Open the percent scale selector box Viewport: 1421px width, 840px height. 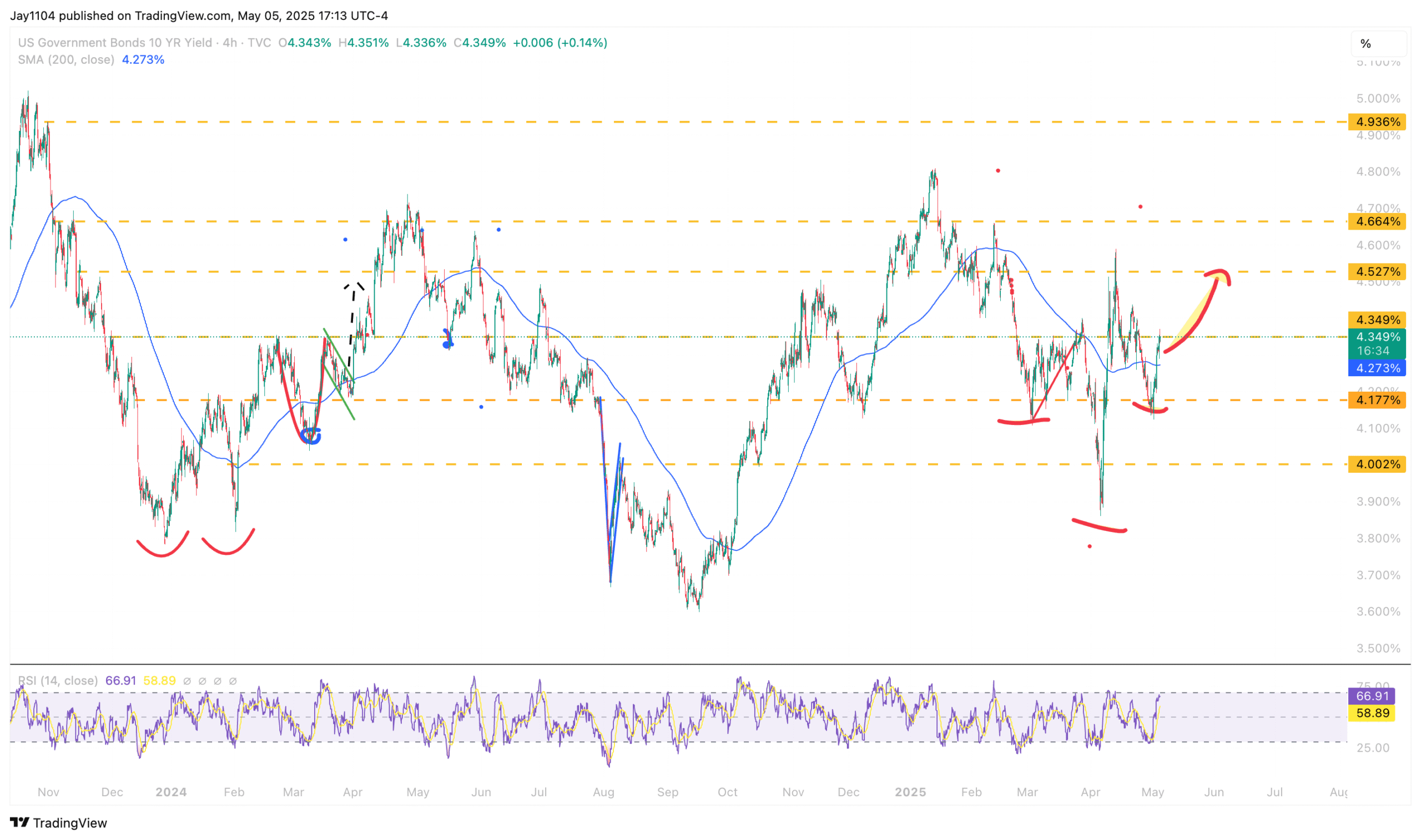click(x=1379, y=44)
